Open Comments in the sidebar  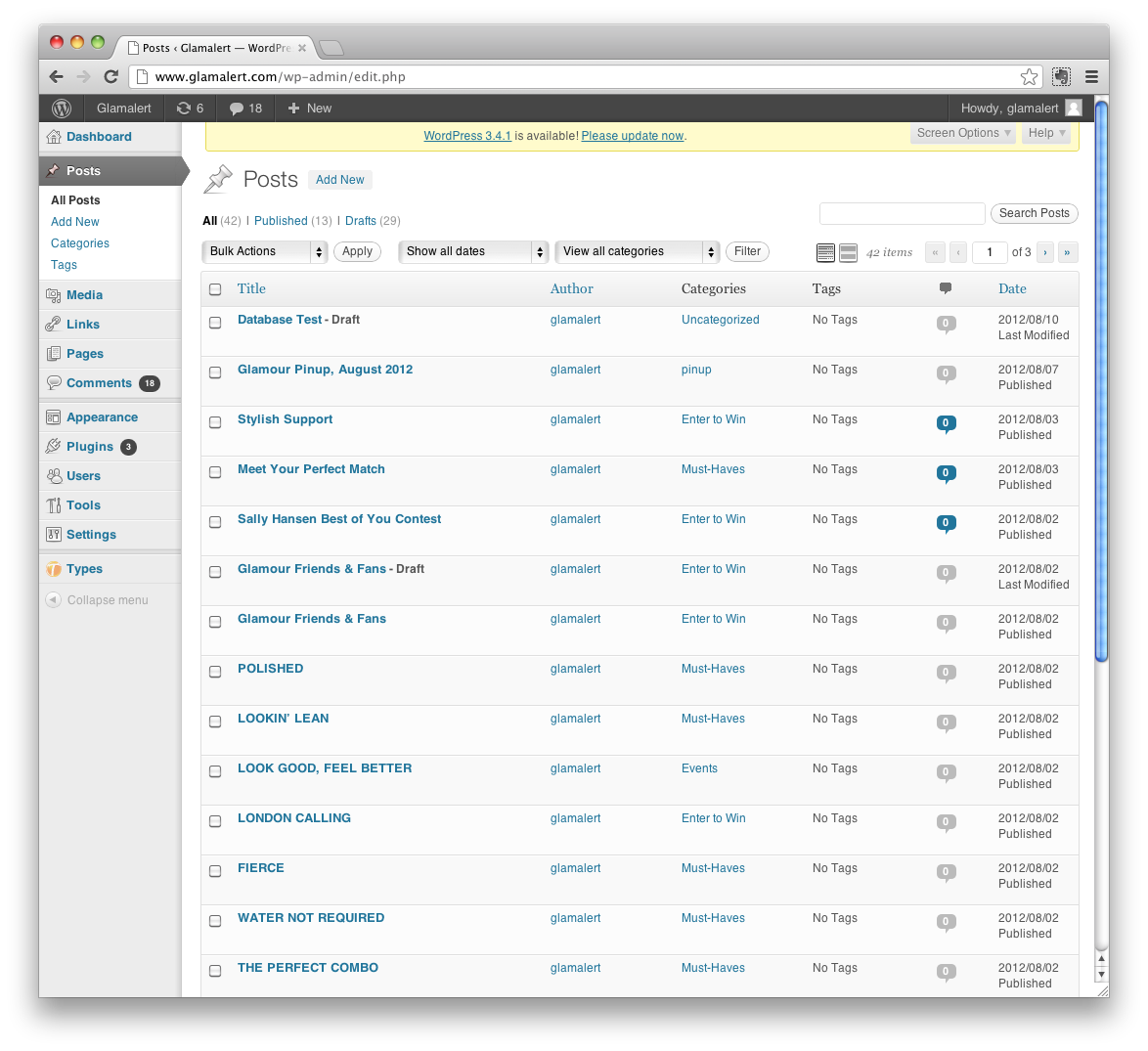(x=99, y=383)
